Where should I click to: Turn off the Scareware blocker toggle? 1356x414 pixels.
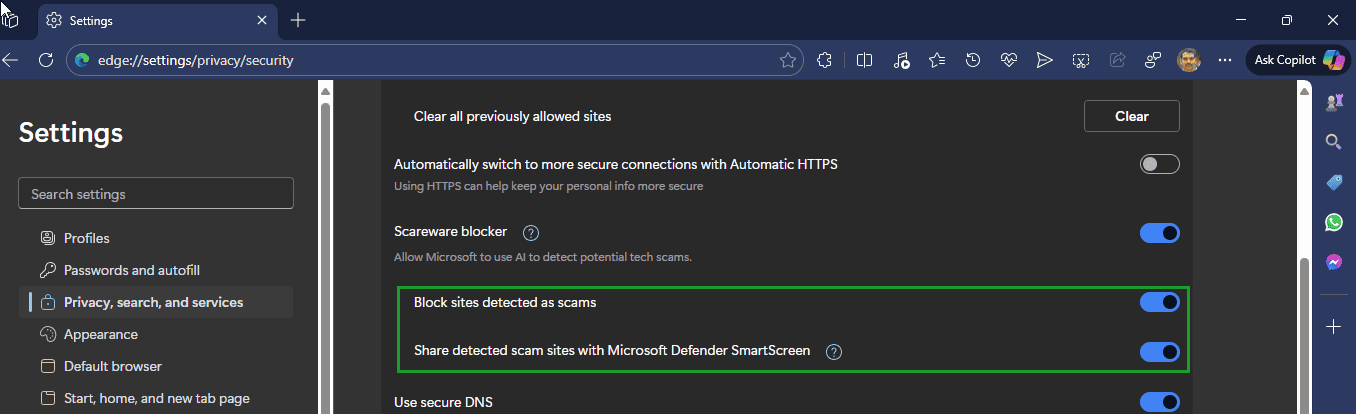(1159, 233)
